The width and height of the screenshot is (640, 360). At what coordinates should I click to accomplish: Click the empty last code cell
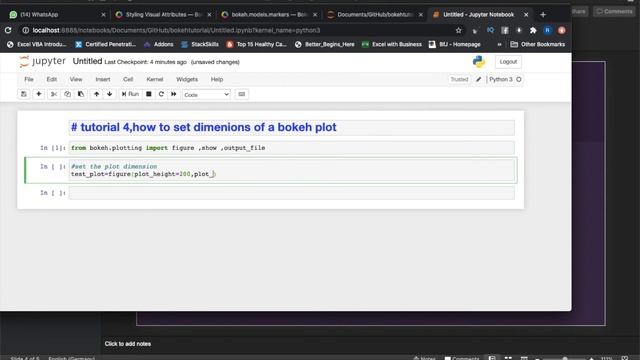pyautogui.click(x=292, y=193)
